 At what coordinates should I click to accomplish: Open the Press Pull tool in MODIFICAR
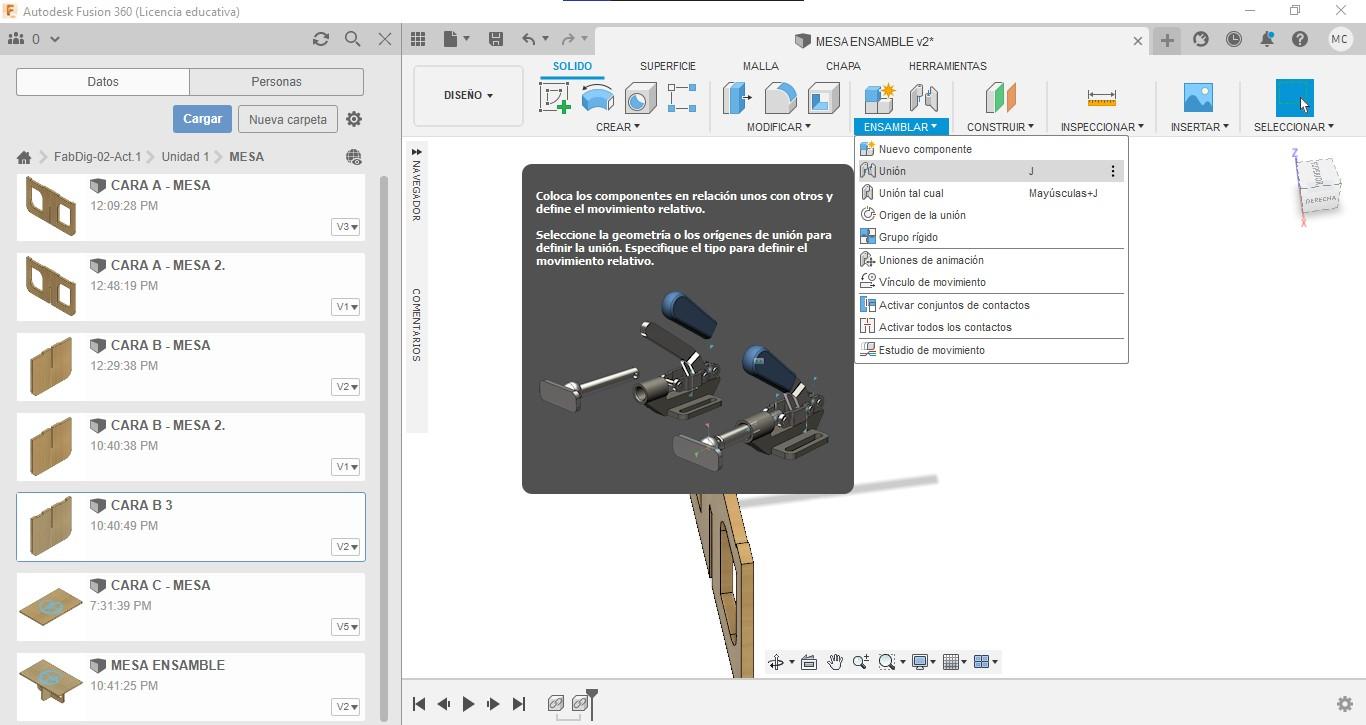tap(737, 98)
